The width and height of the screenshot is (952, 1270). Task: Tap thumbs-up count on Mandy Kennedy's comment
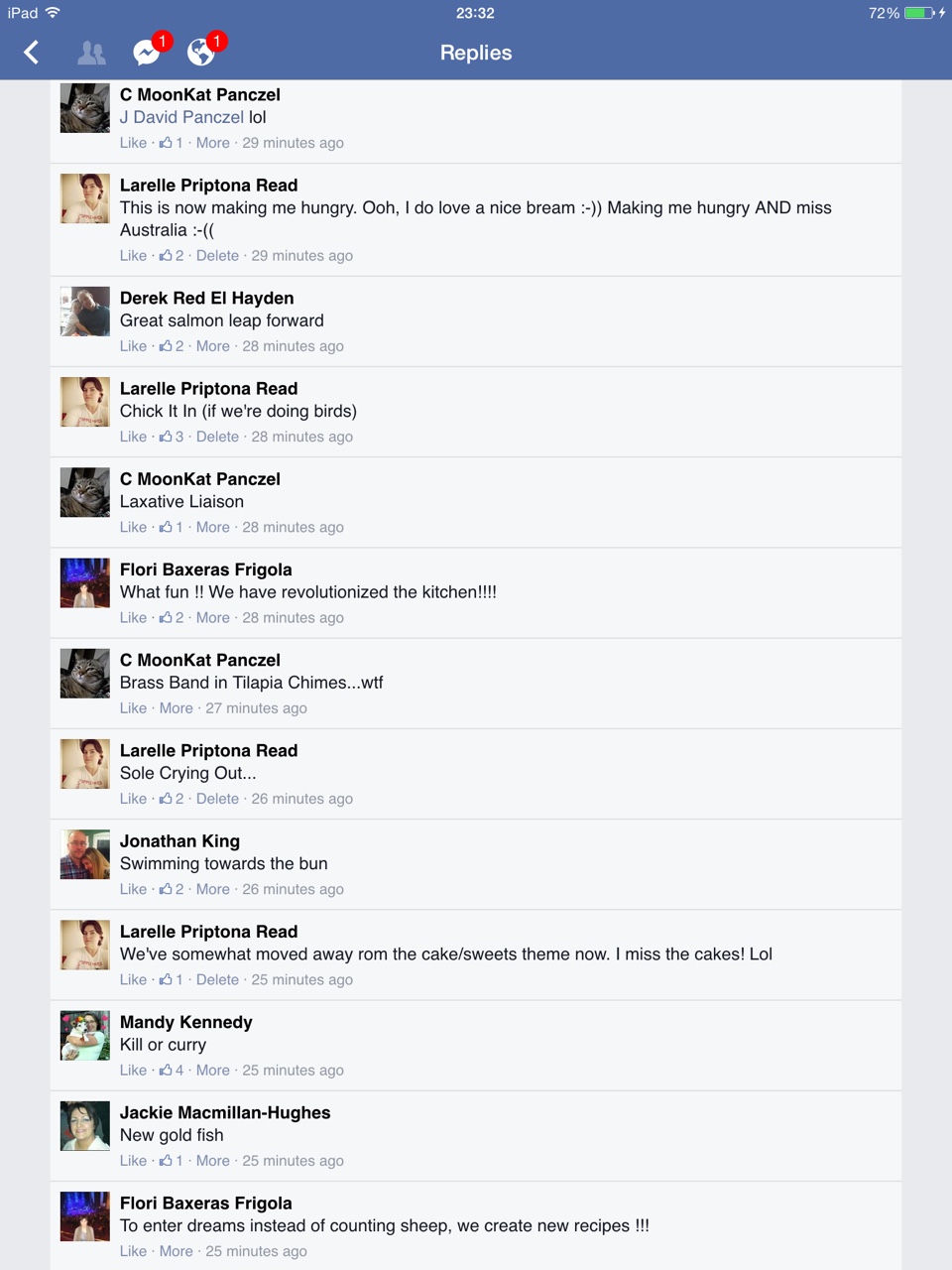tap(172, 1071)
